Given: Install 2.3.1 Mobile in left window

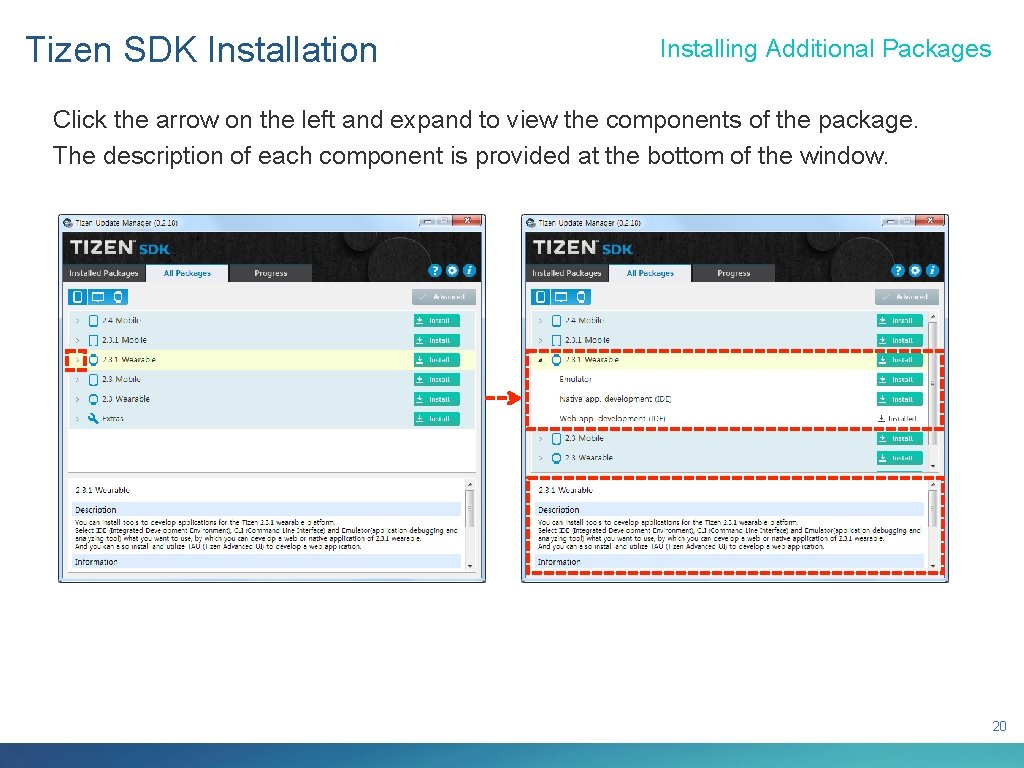Looking at the screenshot, I should [x=436, y=340].
